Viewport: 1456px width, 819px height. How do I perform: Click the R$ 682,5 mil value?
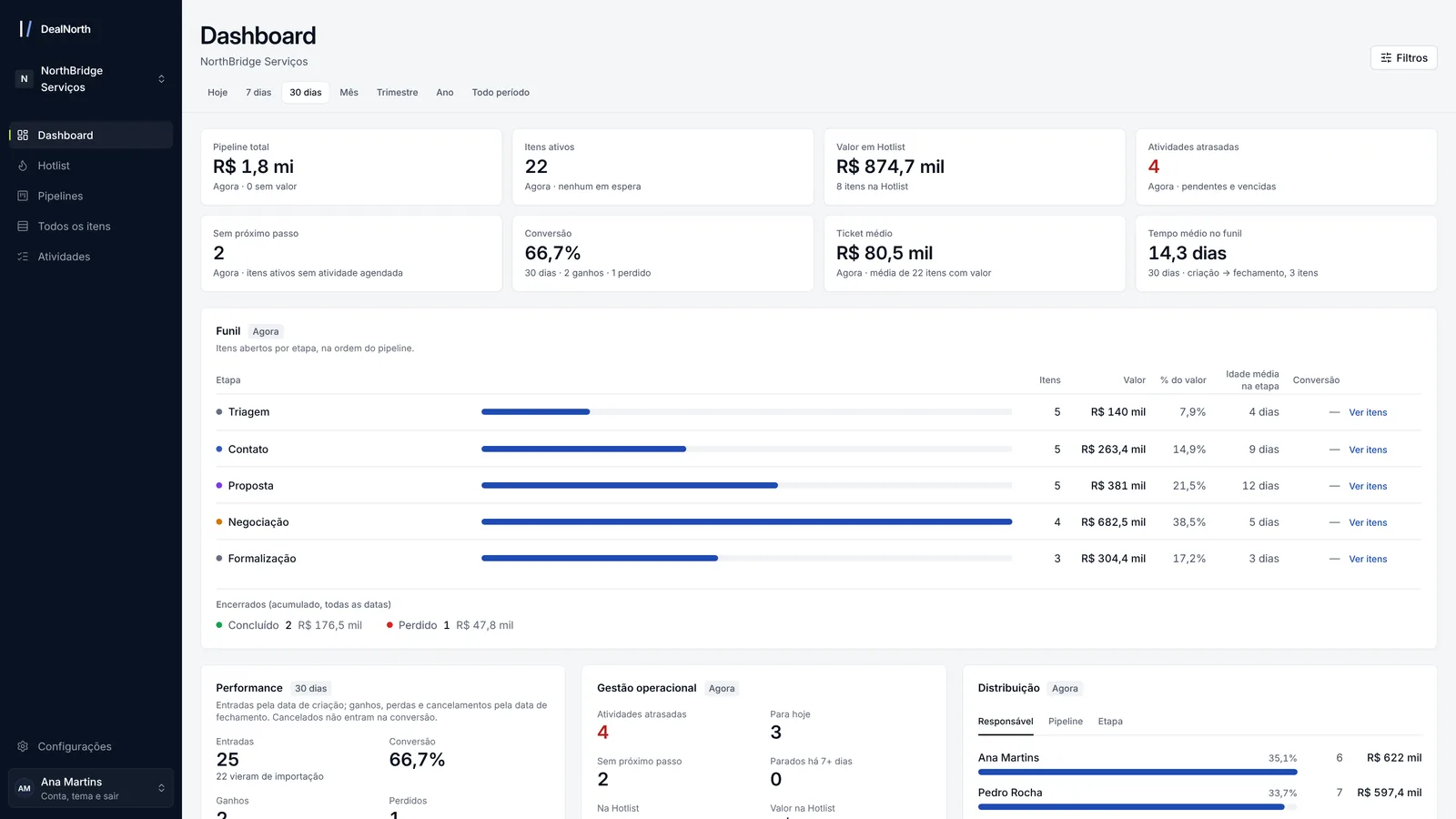(x=1113, y=522)
